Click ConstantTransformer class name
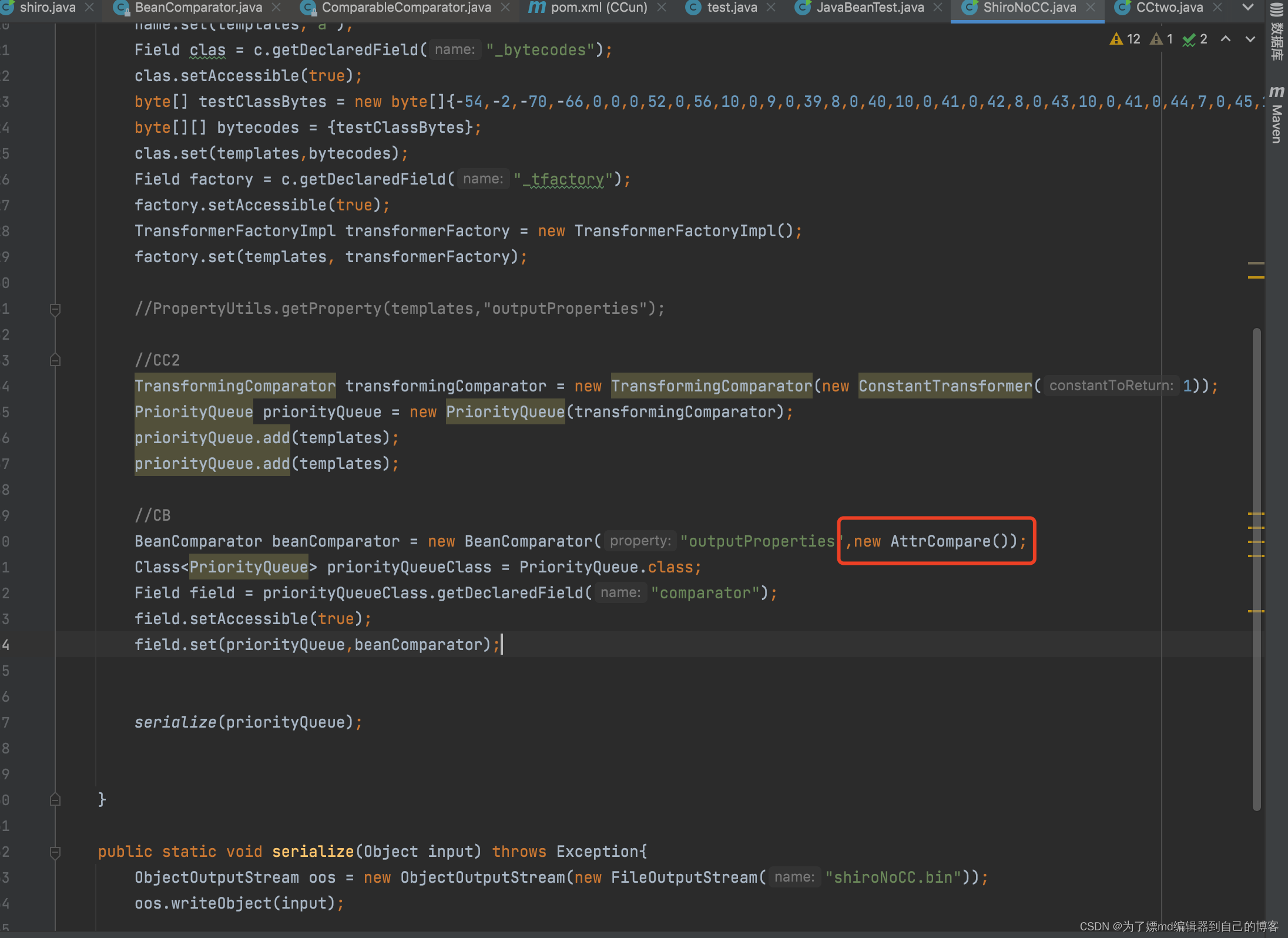Viewport: 1288px width, 938px height. click(945, 386)
